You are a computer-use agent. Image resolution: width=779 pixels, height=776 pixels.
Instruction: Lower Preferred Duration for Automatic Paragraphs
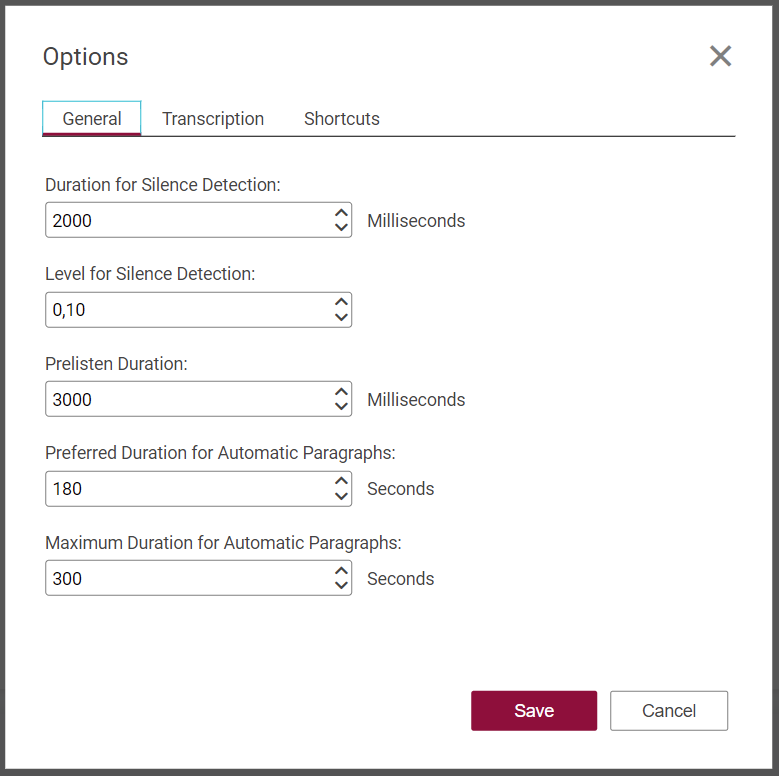[x=341, y=497]
